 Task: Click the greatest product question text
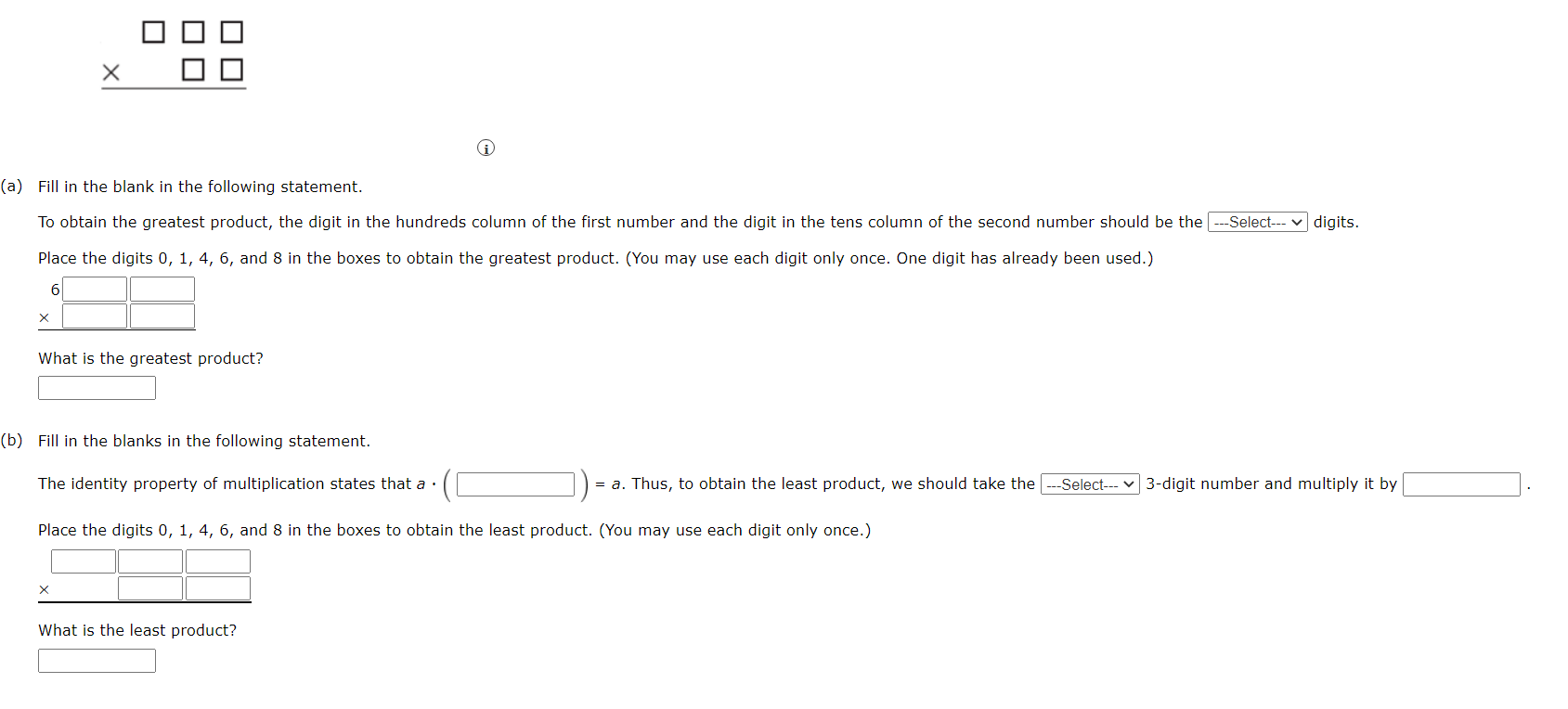[150, 358]
